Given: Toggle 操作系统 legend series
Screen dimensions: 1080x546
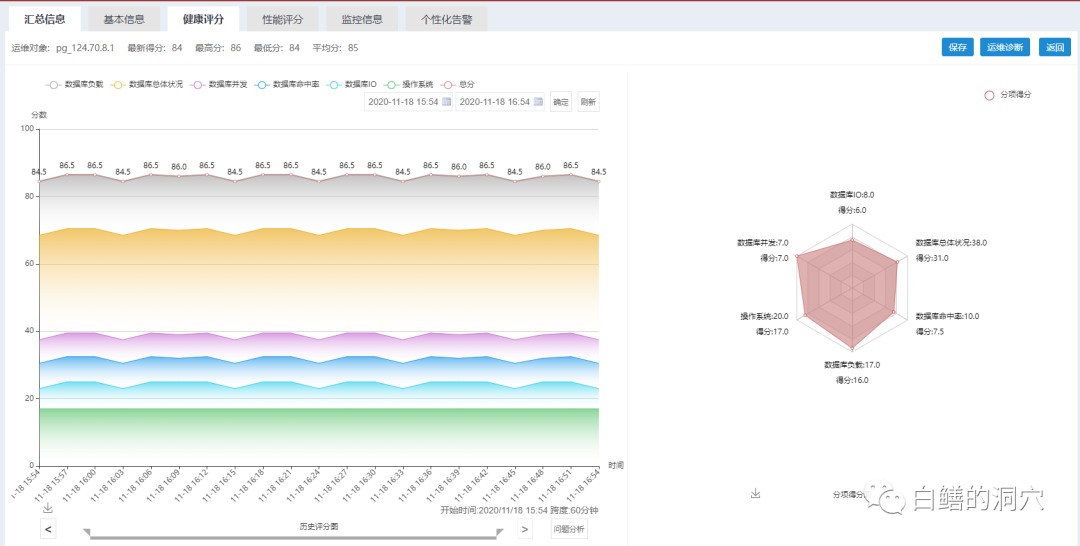Looking at the screenshot, I should click(x=409, y=85).
